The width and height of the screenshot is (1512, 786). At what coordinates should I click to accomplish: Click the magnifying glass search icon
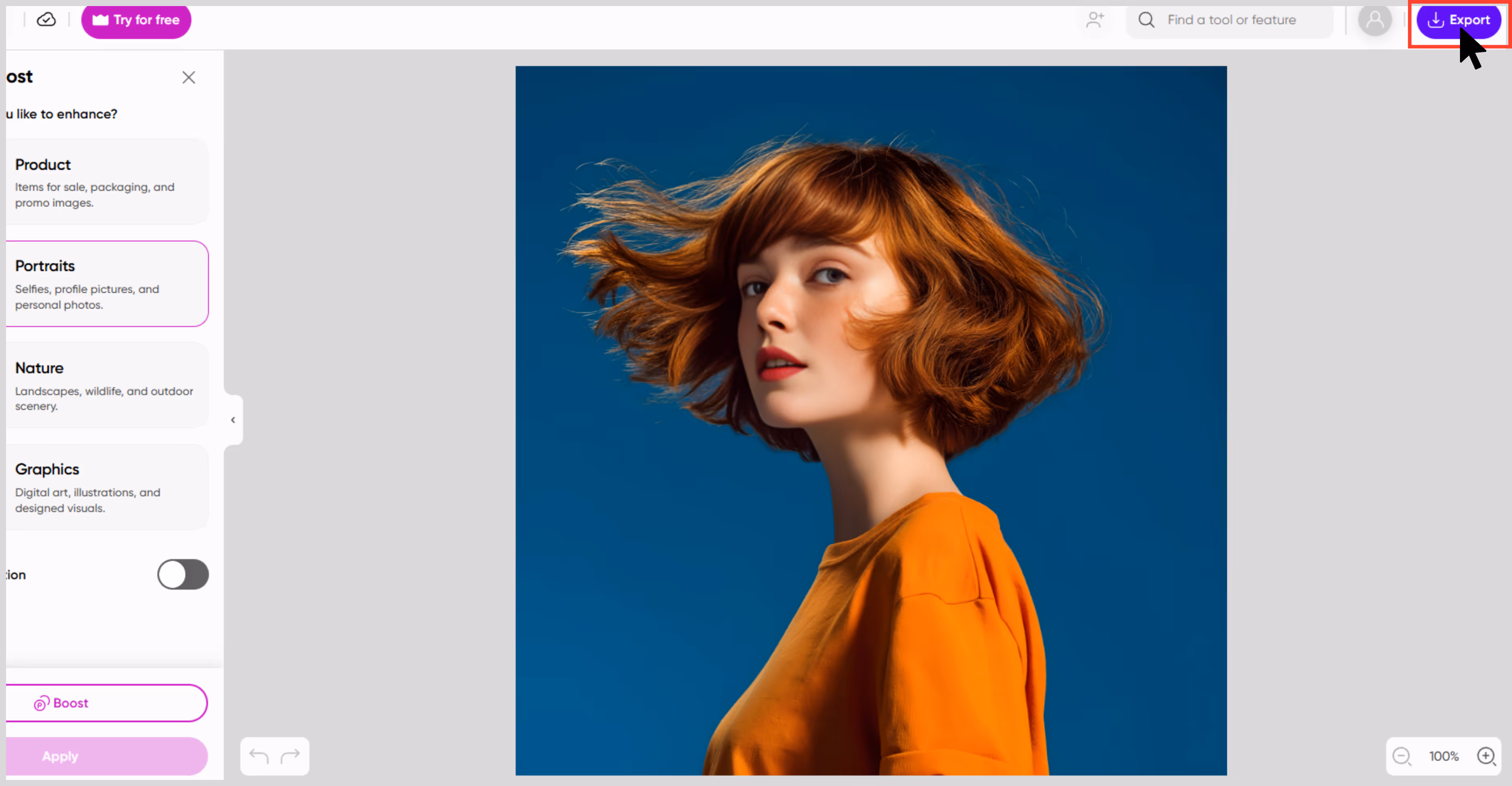[1146, 20]
